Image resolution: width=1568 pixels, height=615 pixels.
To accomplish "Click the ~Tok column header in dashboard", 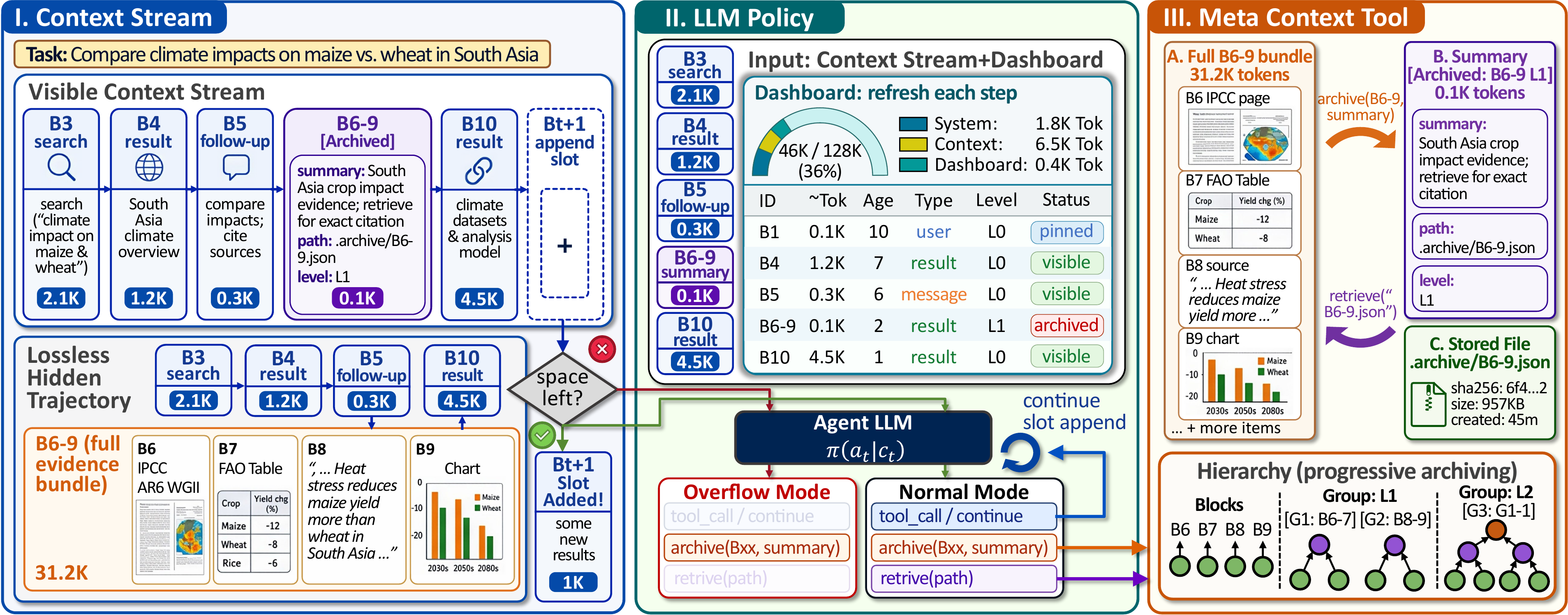I will [827, 200].
